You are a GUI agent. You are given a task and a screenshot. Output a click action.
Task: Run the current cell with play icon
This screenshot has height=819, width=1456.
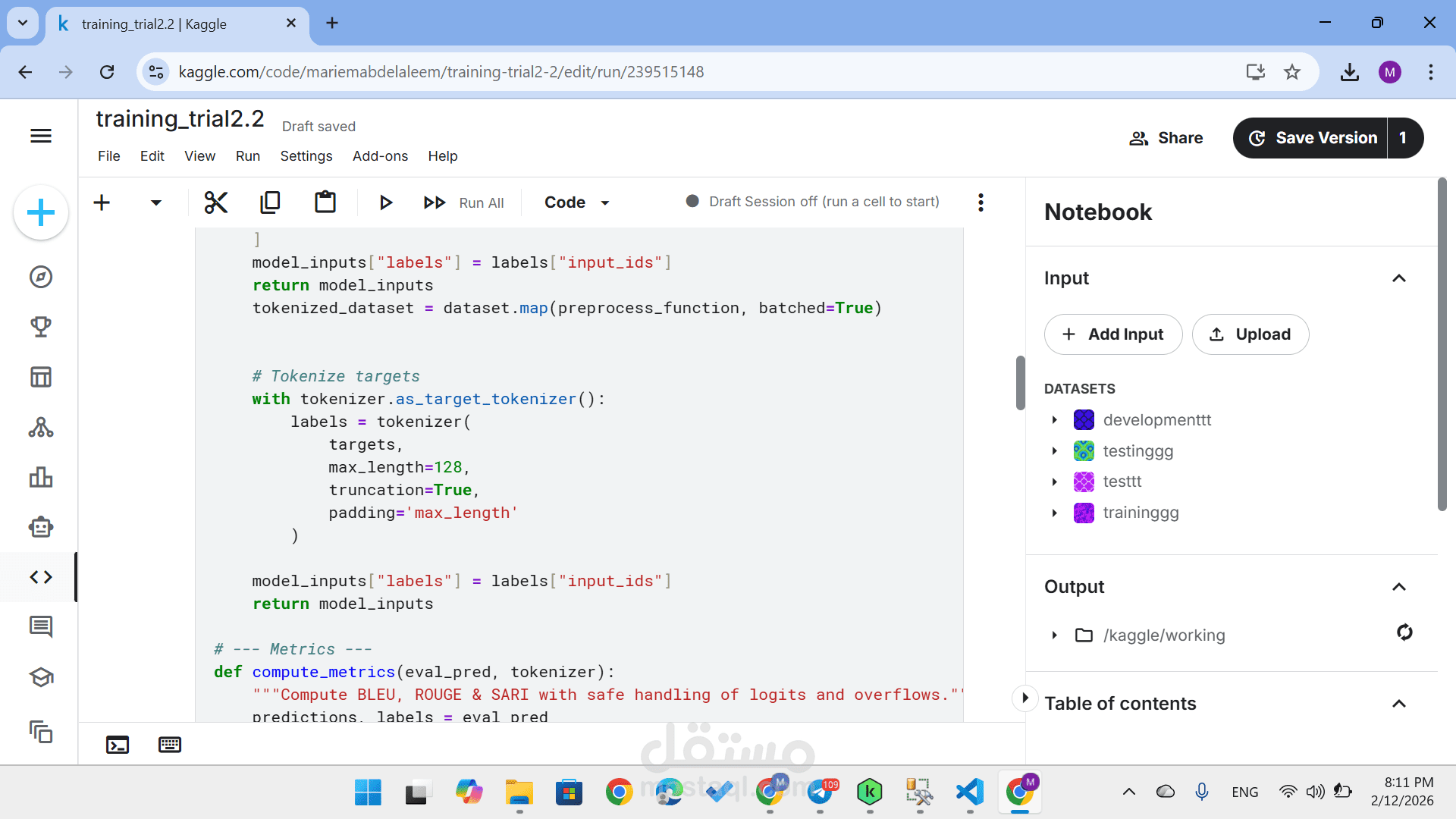[x=385, y=202]
